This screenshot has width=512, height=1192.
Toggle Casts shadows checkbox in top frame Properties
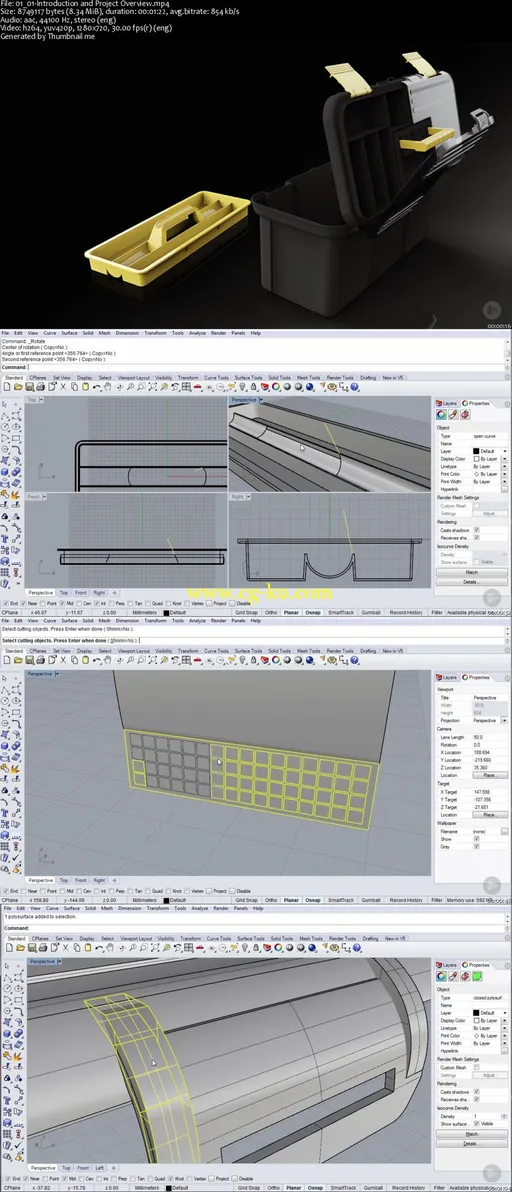coord(476,530)
